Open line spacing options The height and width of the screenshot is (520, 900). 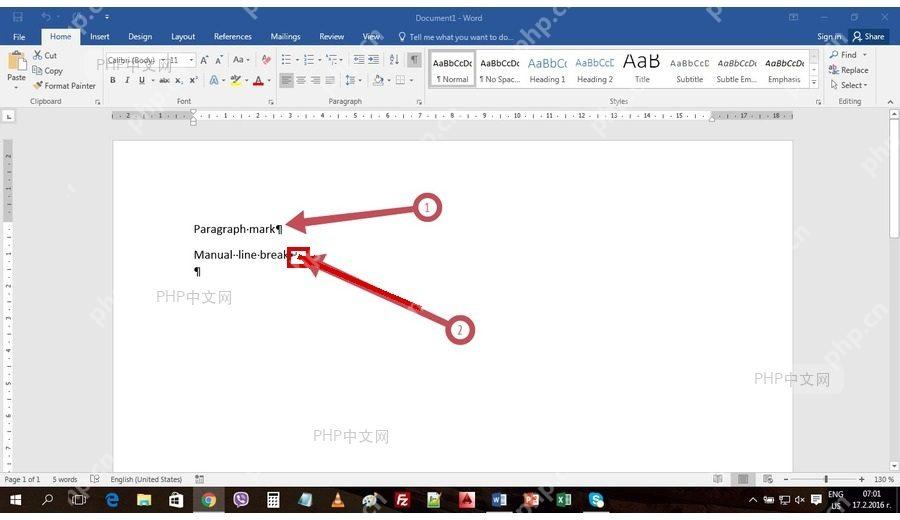pyautogui.click(x=353, y=80)
